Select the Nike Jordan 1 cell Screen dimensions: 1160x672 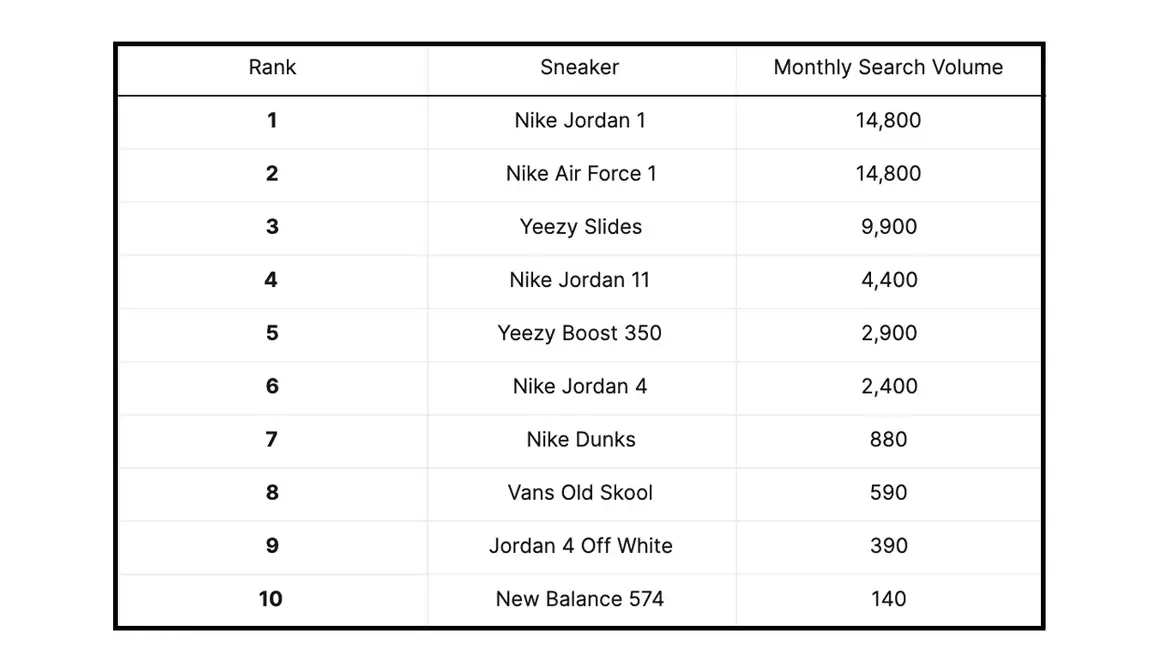580,121
